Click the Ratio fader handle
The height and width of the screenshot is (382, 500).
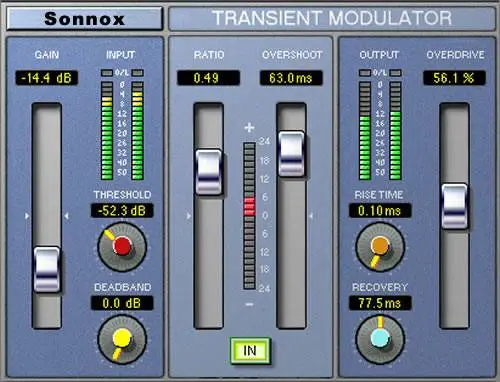point(209,172)
